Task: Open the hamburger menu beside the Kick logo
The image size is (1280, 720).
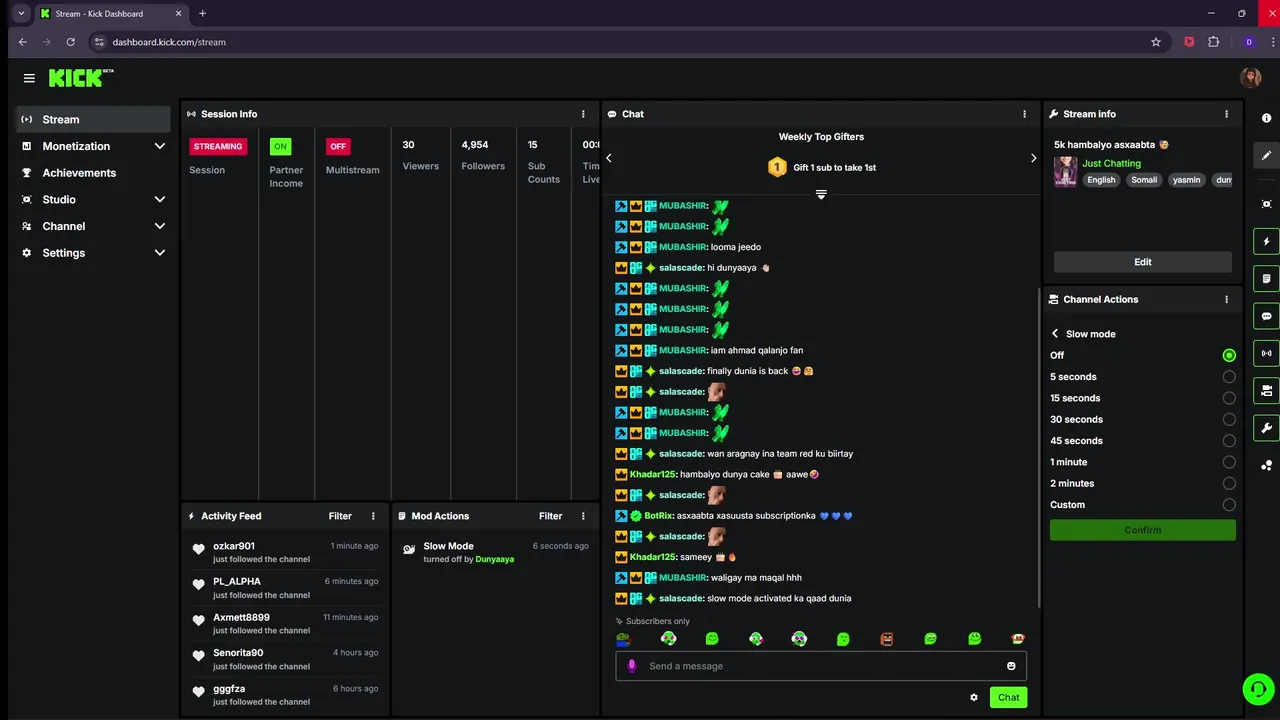Action: click(29, 78)
